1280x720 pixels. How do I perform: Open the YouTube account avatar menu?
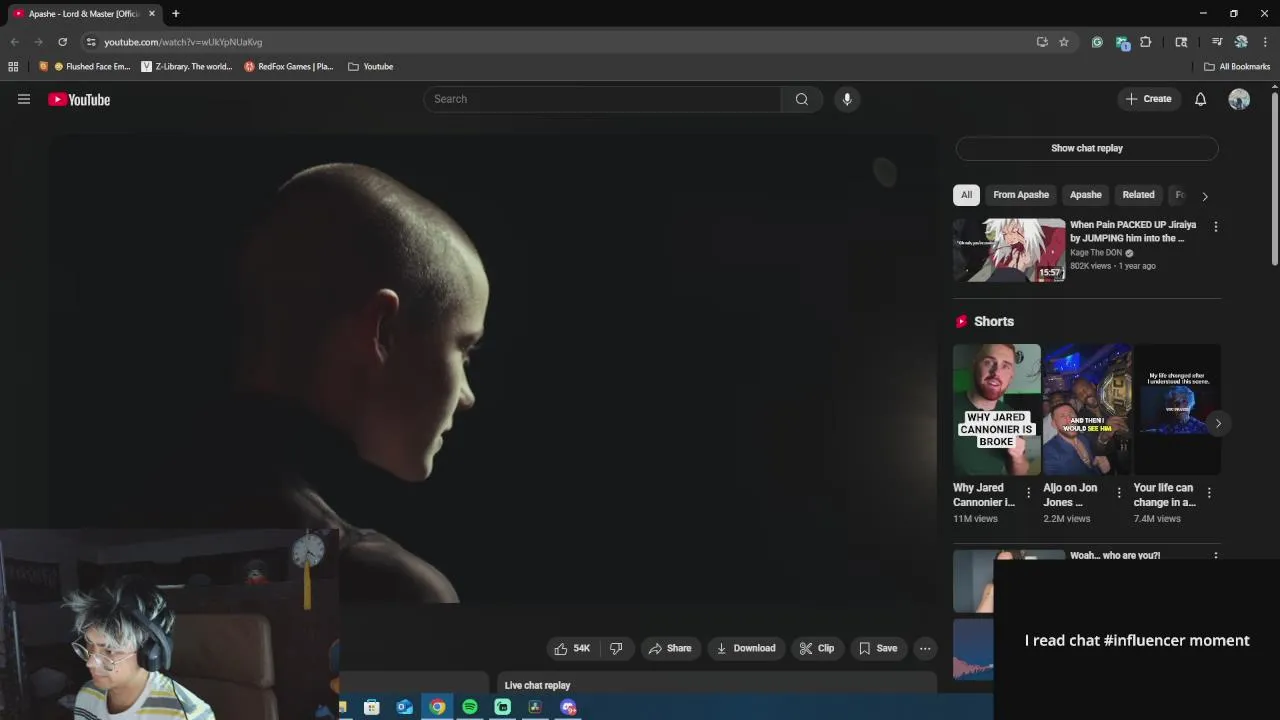point(1239,99)
